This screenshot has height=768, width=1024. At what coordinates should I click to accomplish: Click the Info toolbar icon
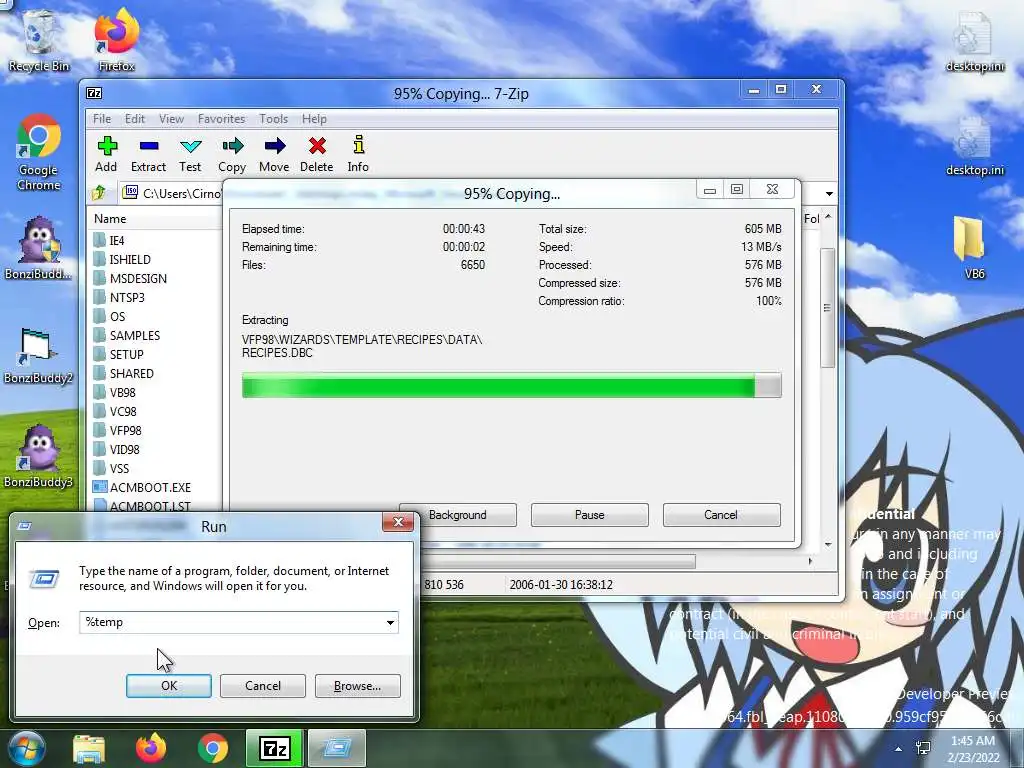(358, 154)
